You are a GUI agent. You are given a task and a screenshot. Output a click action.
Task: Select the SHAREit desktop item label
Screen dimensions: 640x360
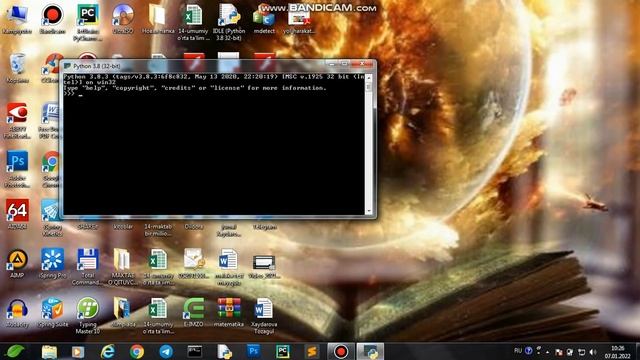pos(88,227)
